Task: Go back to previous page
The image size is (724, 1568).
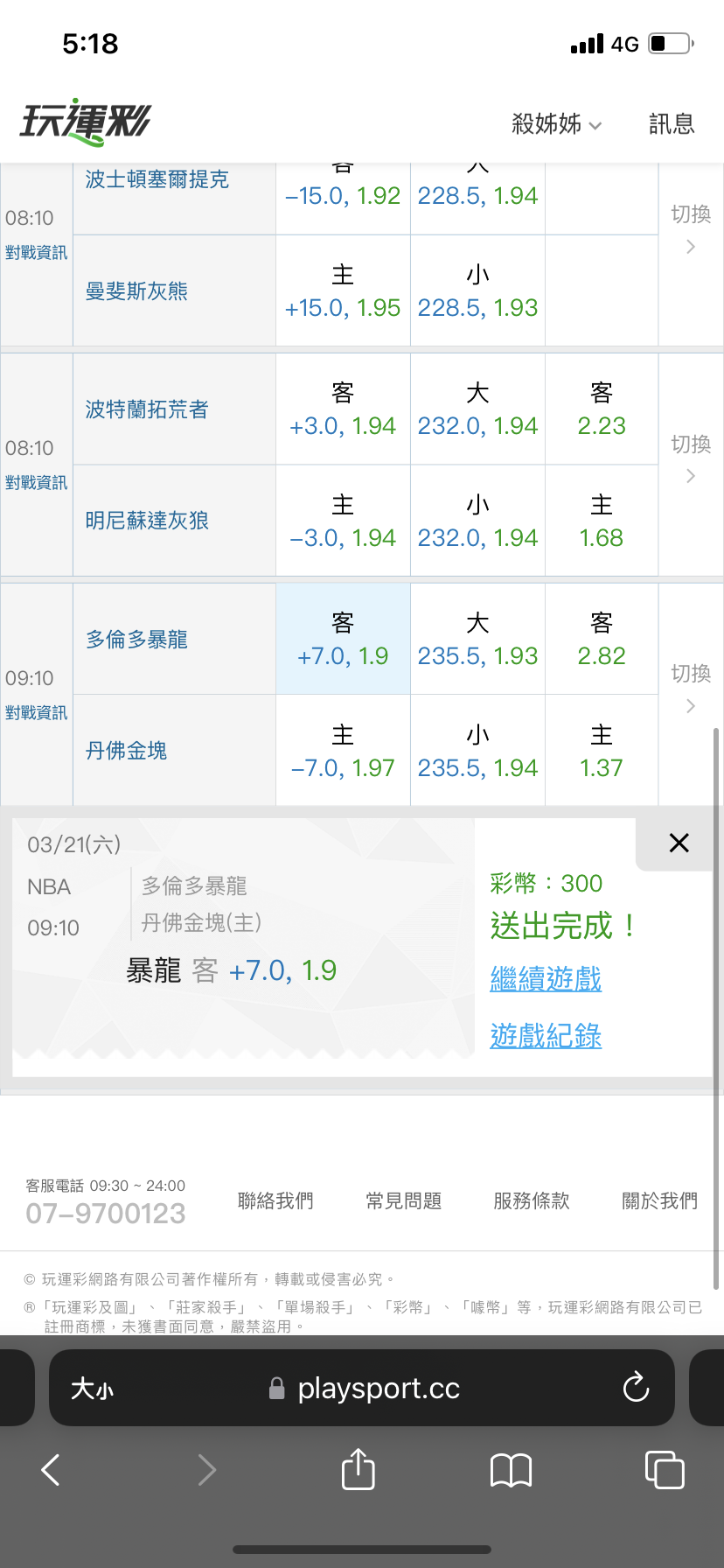Action: (x=51, y=1470)
